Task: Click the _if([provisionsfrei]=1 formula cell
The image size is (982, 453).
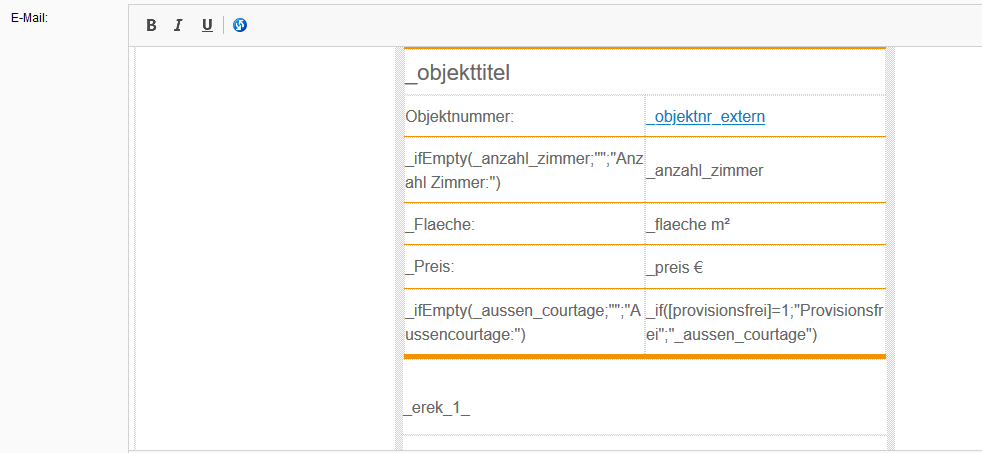Action: pyautogui.click(x=764, y=322)
